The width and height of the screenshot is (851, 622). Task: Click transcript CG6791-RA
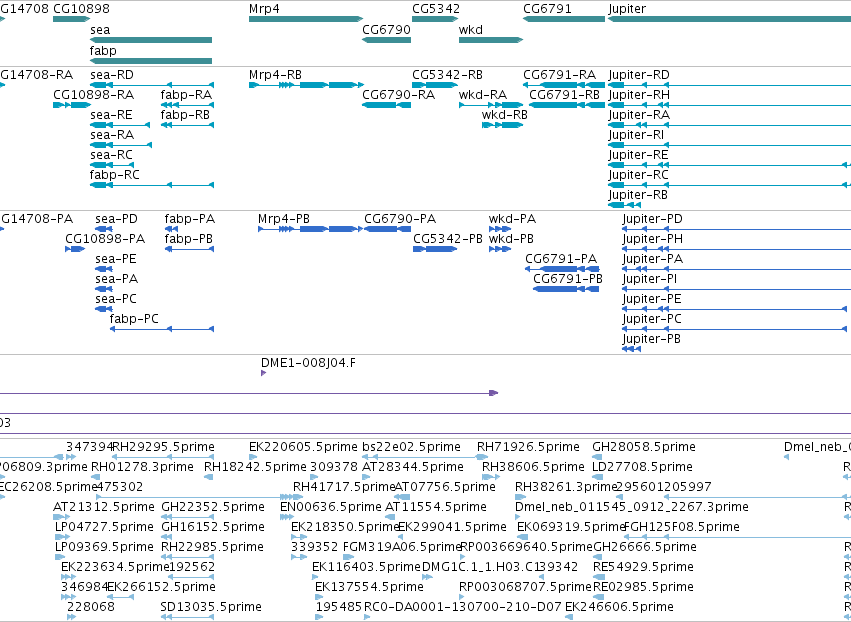[560, 75]
